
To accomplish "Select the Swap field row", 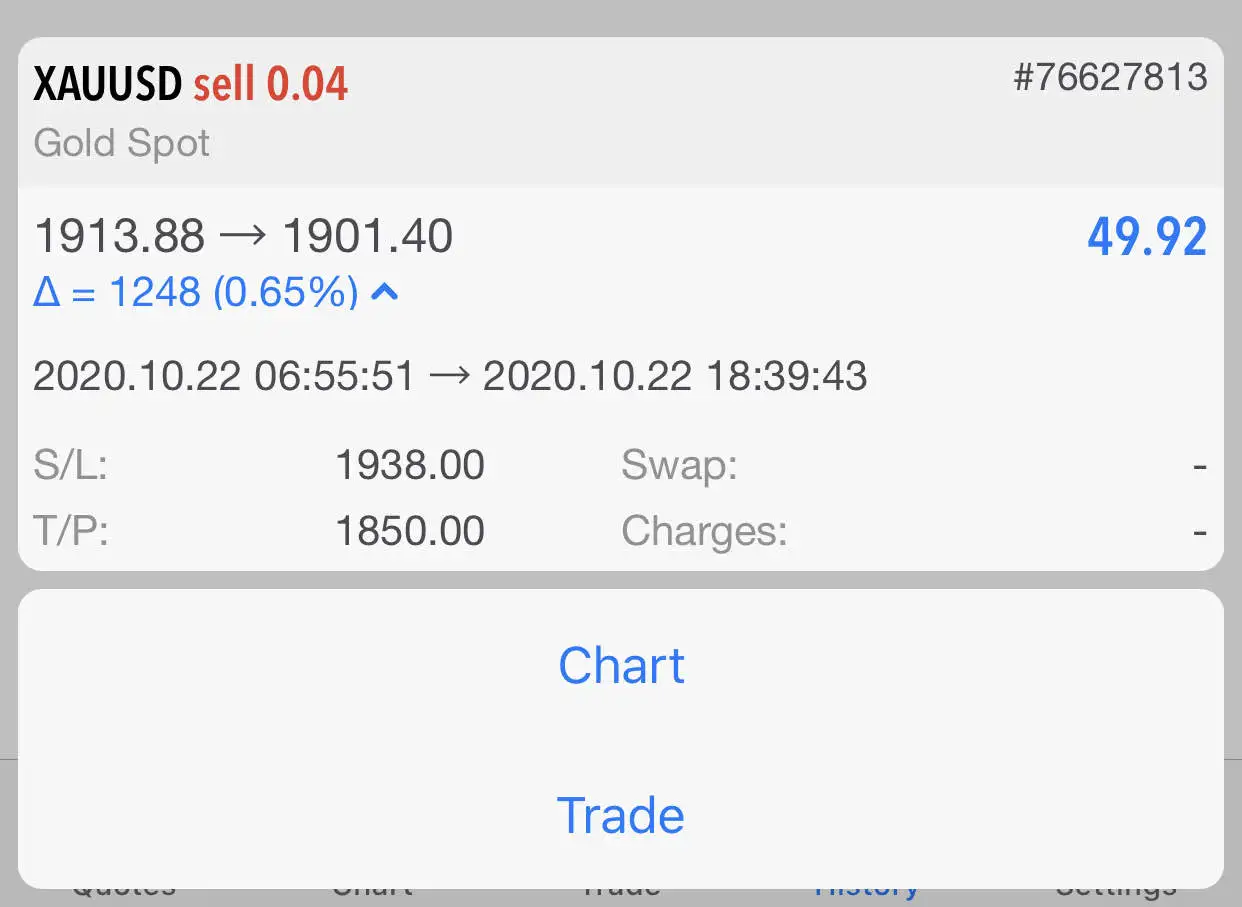I will [x=914, y=465].
